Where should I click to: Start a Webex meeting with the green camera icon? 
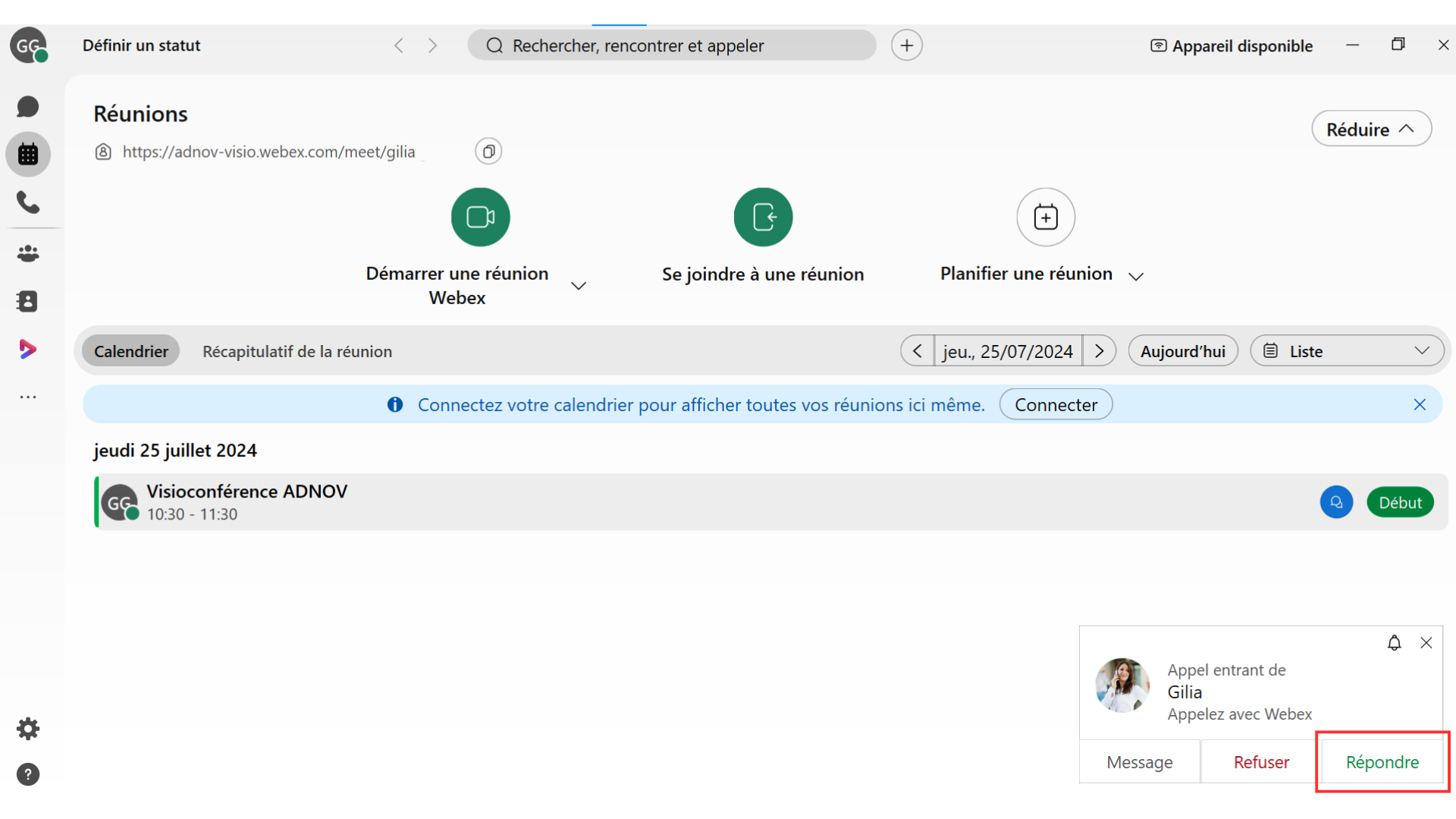[481, 217]
